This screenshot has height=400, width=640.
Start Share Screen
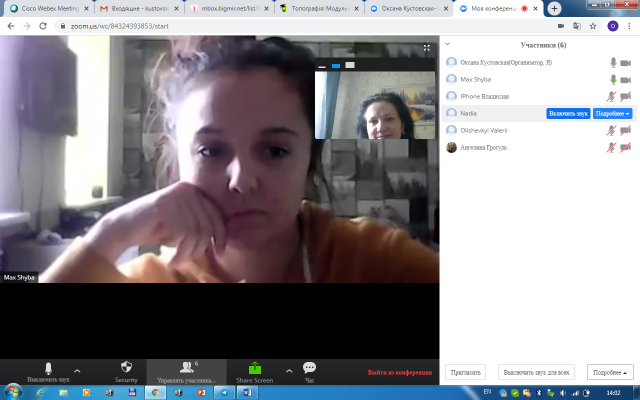pos(255,372)
